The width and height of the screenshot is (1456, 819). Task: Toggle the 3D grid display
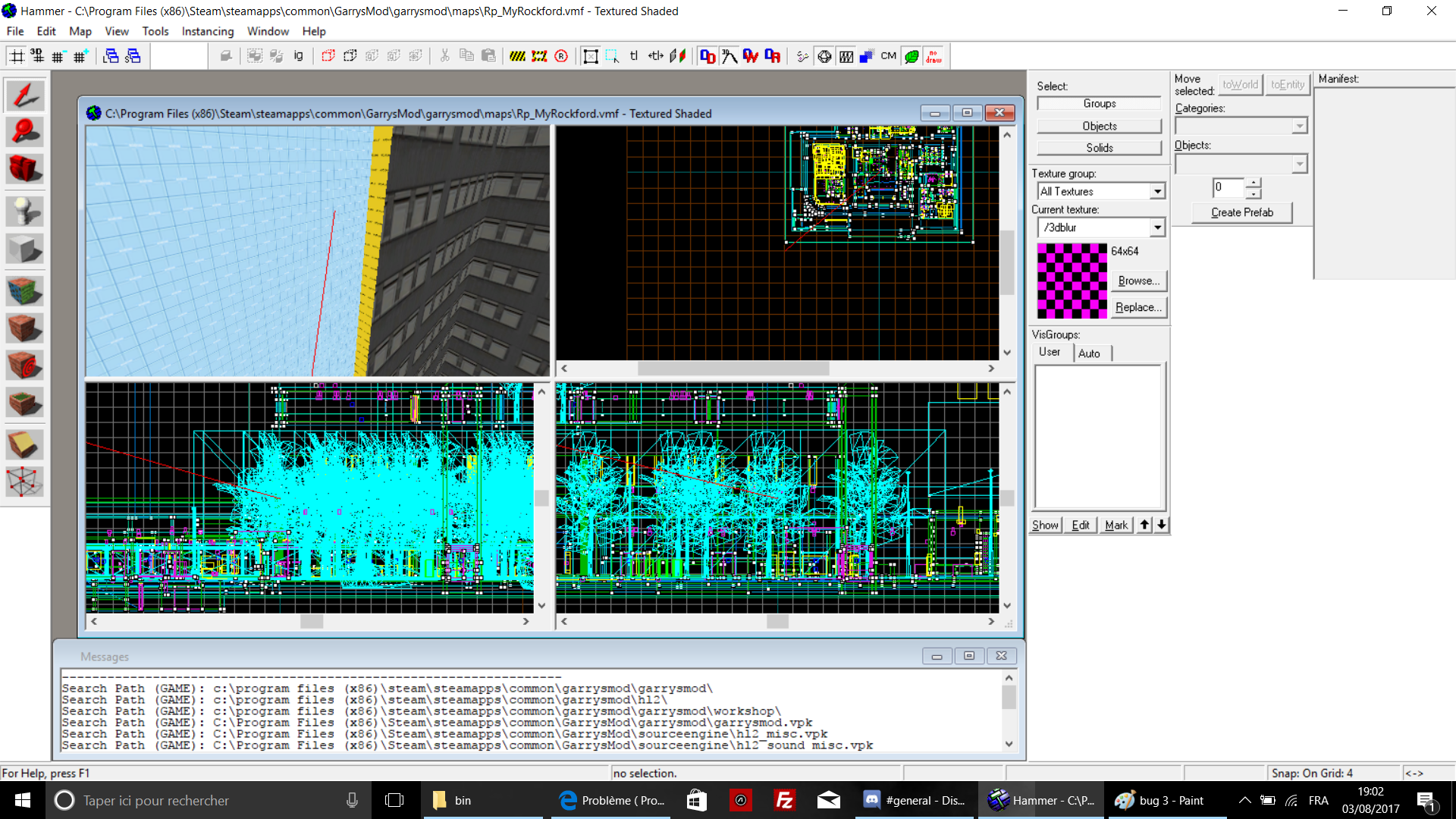(36, 56)
